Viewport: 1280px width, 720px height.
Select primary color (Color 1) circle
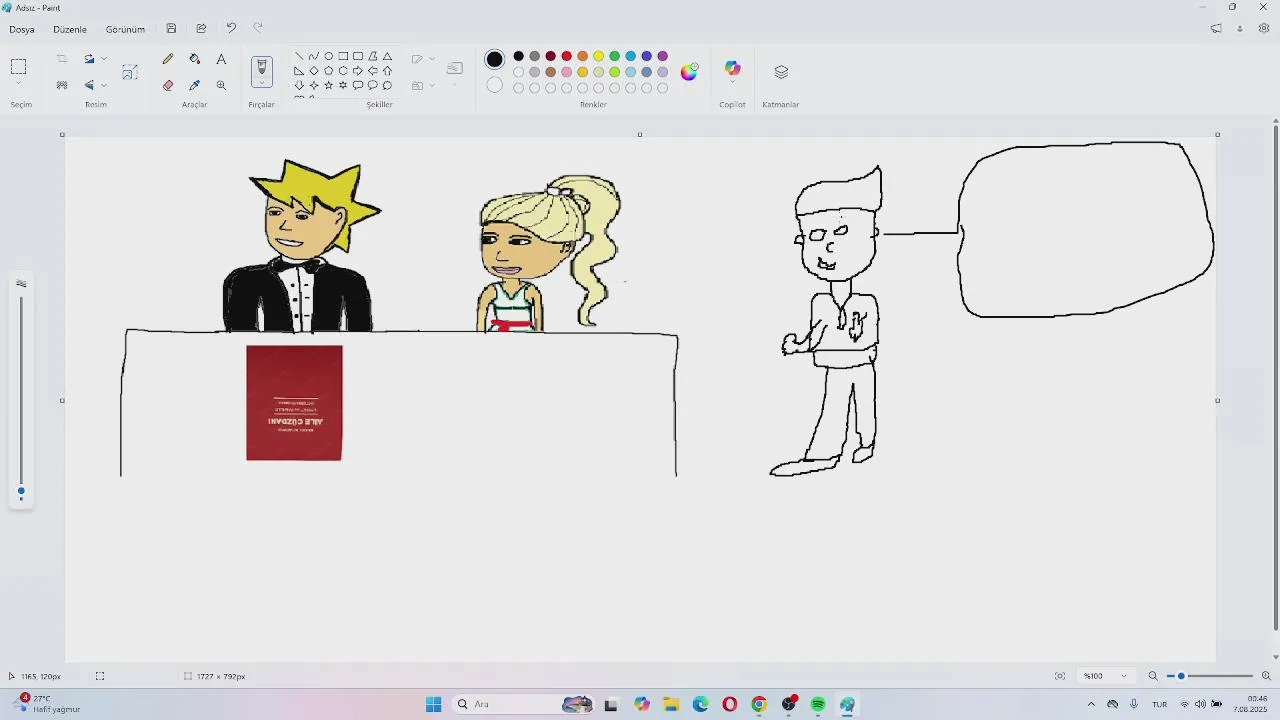[495, 60]
